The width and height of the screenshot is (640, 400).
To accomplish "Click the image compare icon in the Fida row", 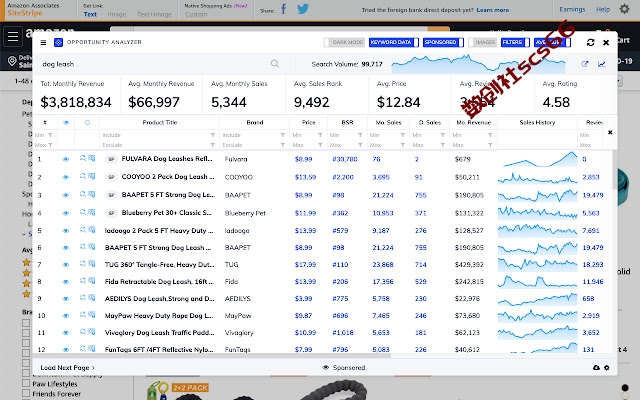I will point(92,281).
